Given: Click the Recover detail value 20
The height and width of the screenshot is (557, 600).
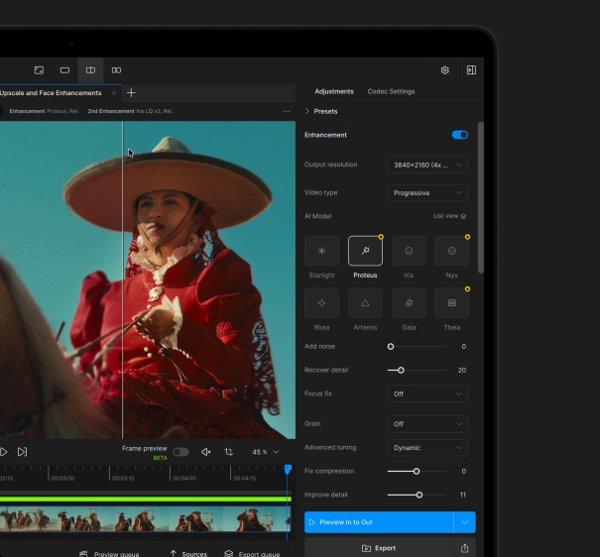Looking at the screenshot, I should click(x=462, y=370).
